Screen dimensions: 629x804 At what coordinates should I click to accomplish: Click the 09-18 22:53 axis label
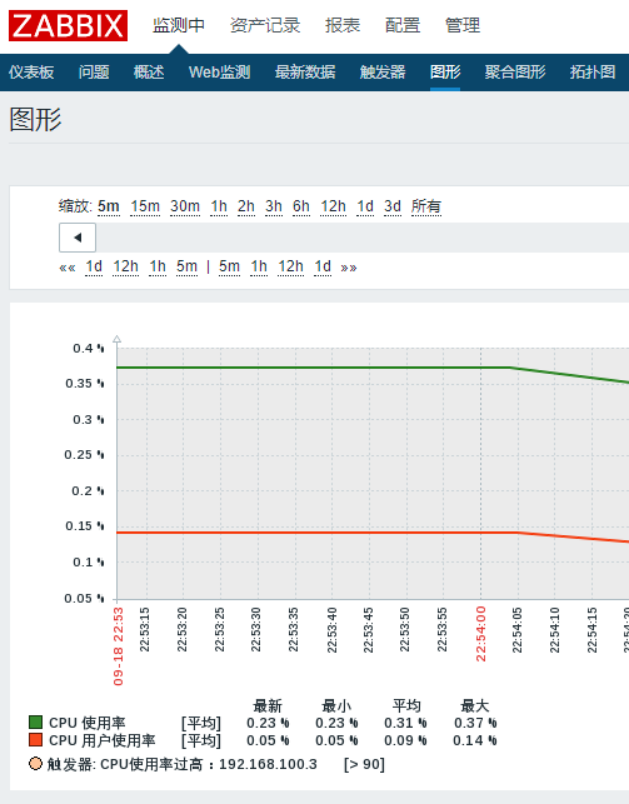[x=118, y=647]
